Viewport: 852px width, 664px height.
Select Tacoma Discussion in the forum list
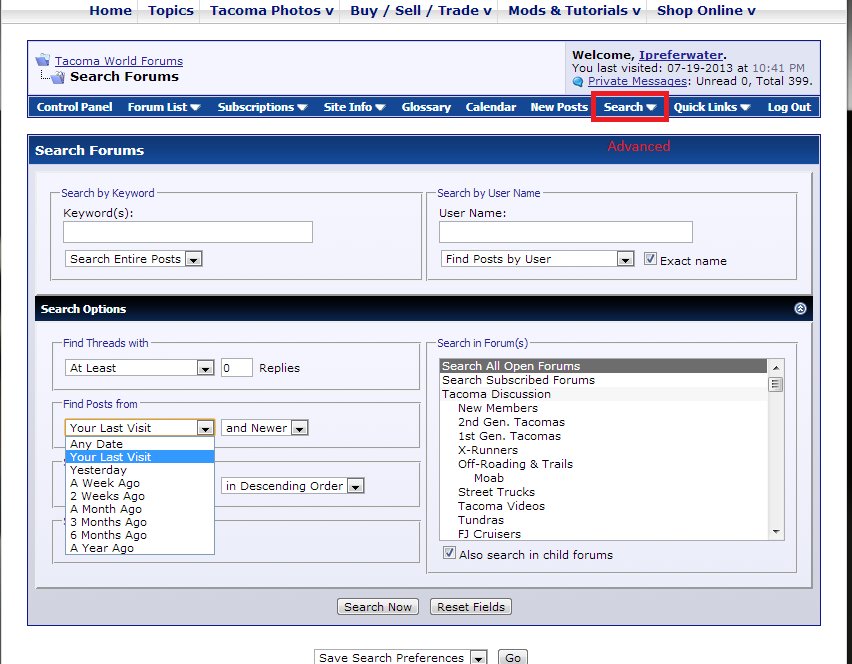[x=603, y=394]
